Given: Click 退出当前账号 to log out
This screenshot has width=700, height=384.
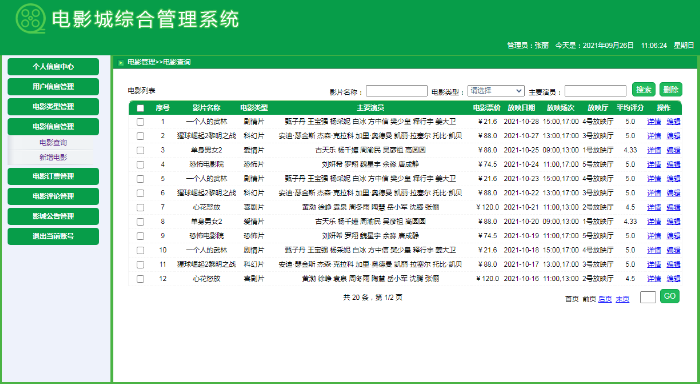Looking at the screenshot, I should pos(53,236).
